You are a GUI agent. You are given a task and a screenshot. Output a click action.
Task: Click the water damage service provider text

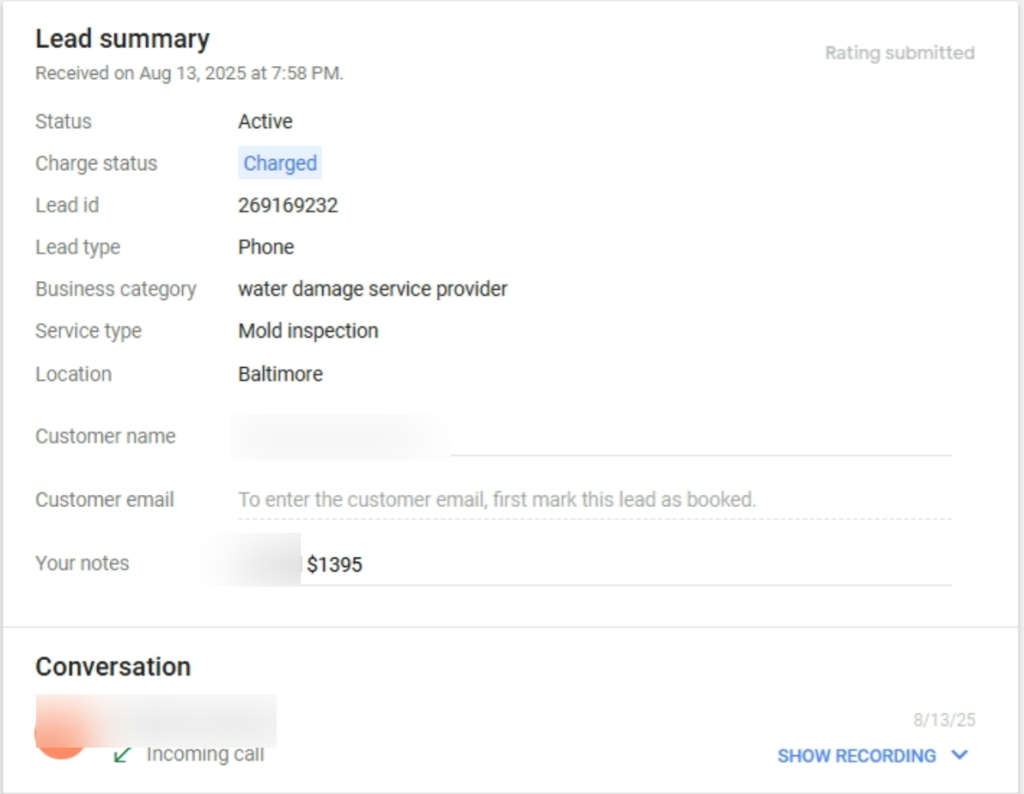tap(372, 289)
